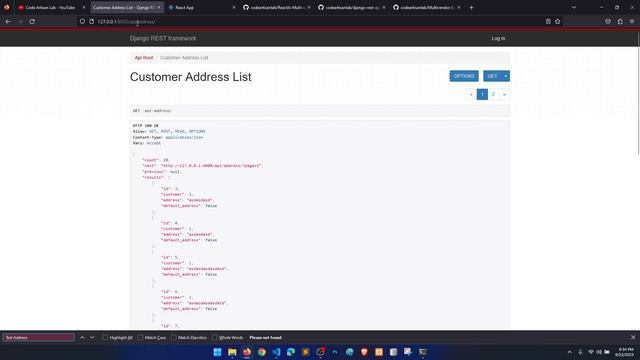Open the Pocket save icon in toolbar
Viewport: 640px width, 360px height.
click(608, 22)
